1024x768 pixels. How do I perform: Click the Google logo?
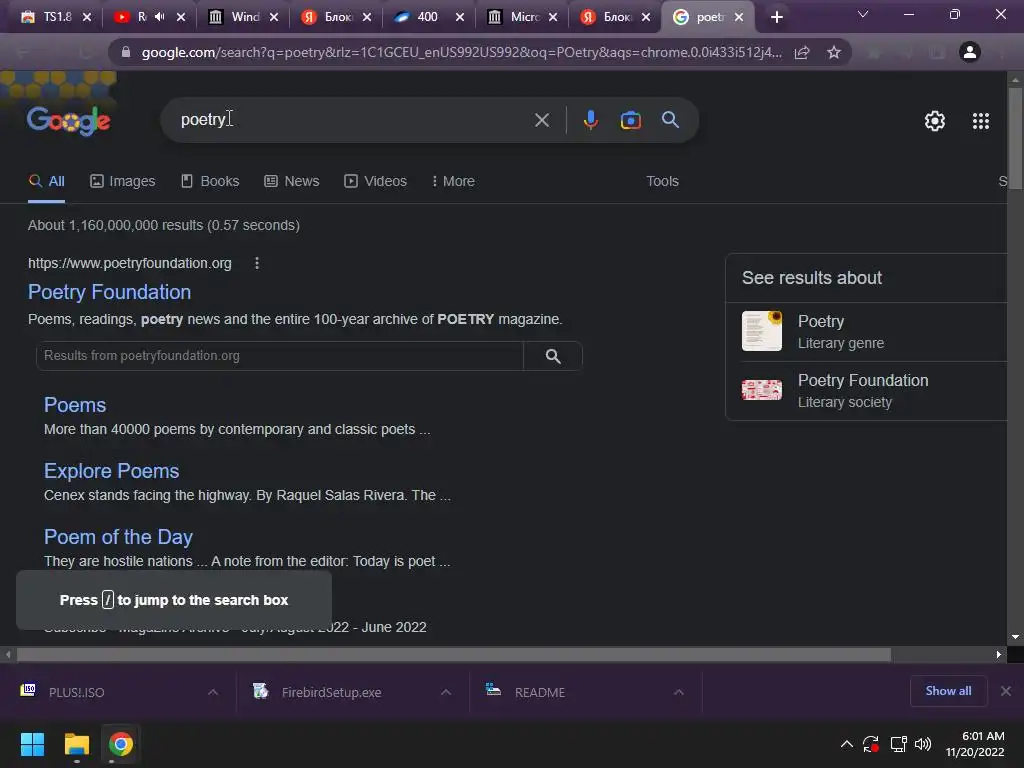coord(69,120)
